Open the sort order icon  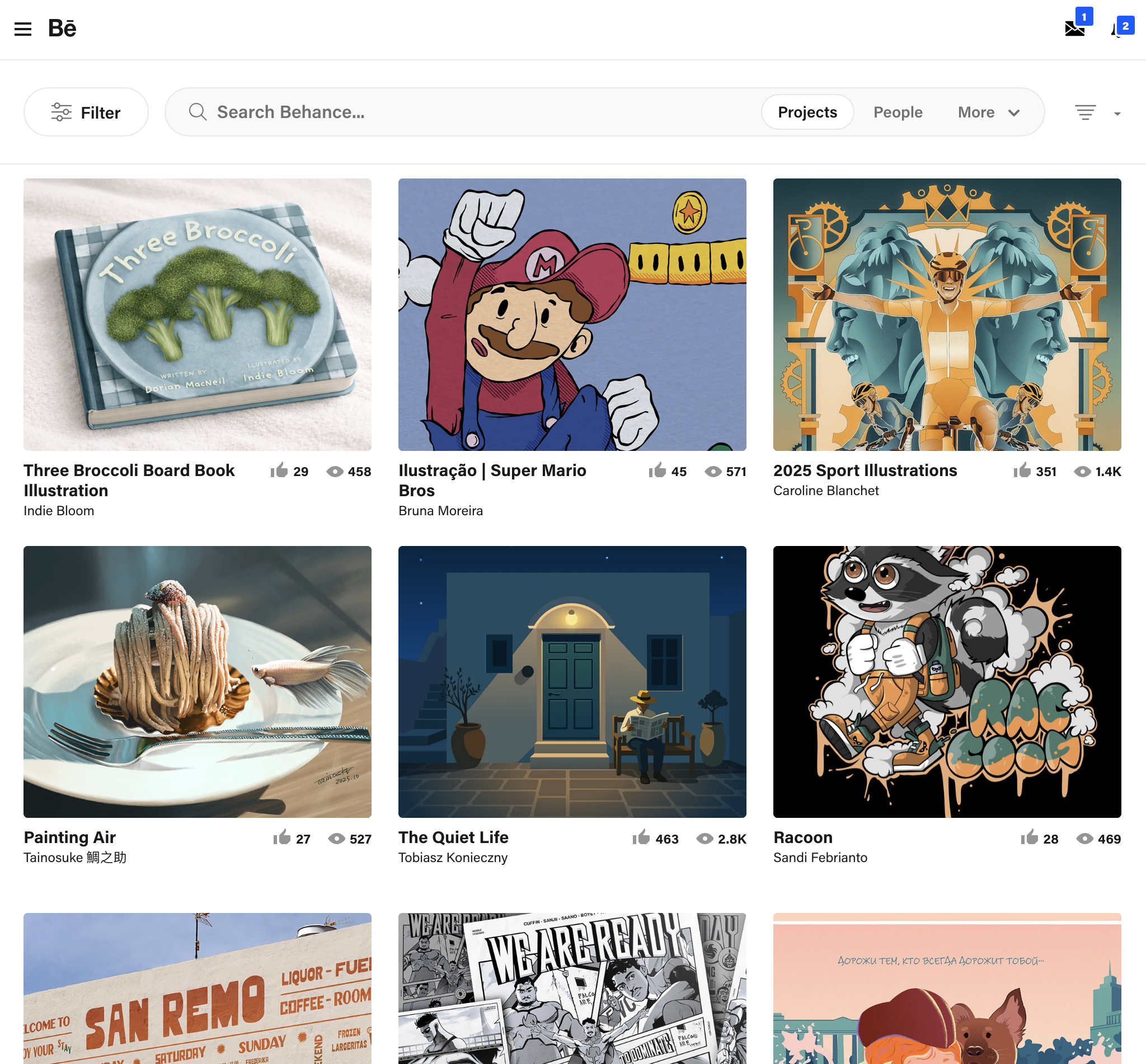(x=1085, y=112)
